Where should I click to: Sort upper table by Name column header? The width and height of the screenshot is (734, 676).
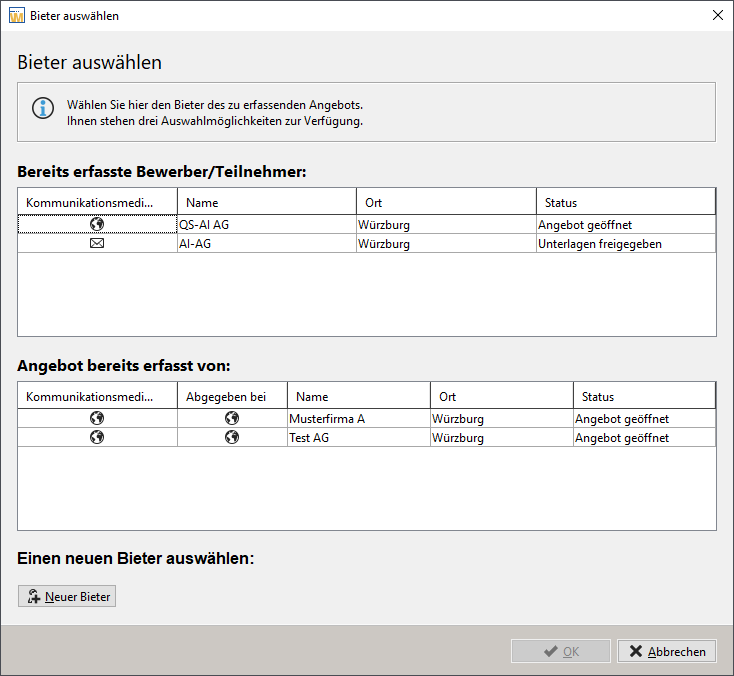tap(267, 202)
